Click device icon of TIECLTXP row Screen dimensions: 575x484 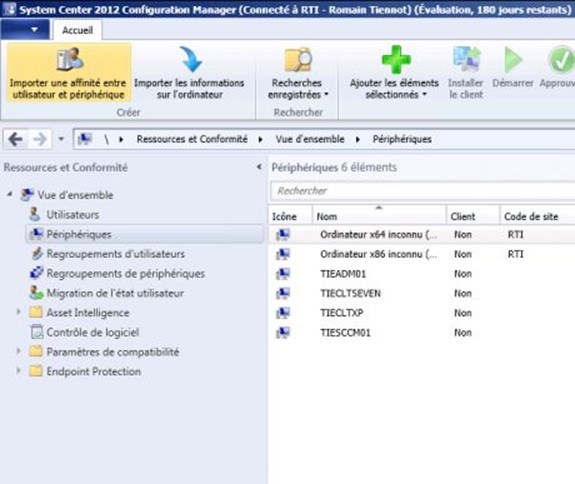click(283, 313)
